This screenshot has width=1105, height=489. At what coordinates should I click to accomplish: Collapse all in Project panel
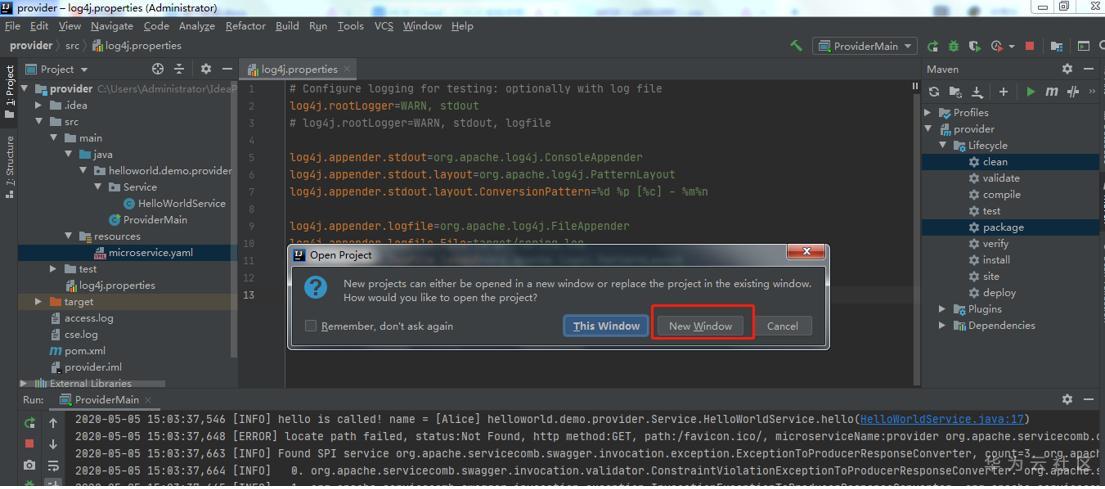tap(179, 69)
